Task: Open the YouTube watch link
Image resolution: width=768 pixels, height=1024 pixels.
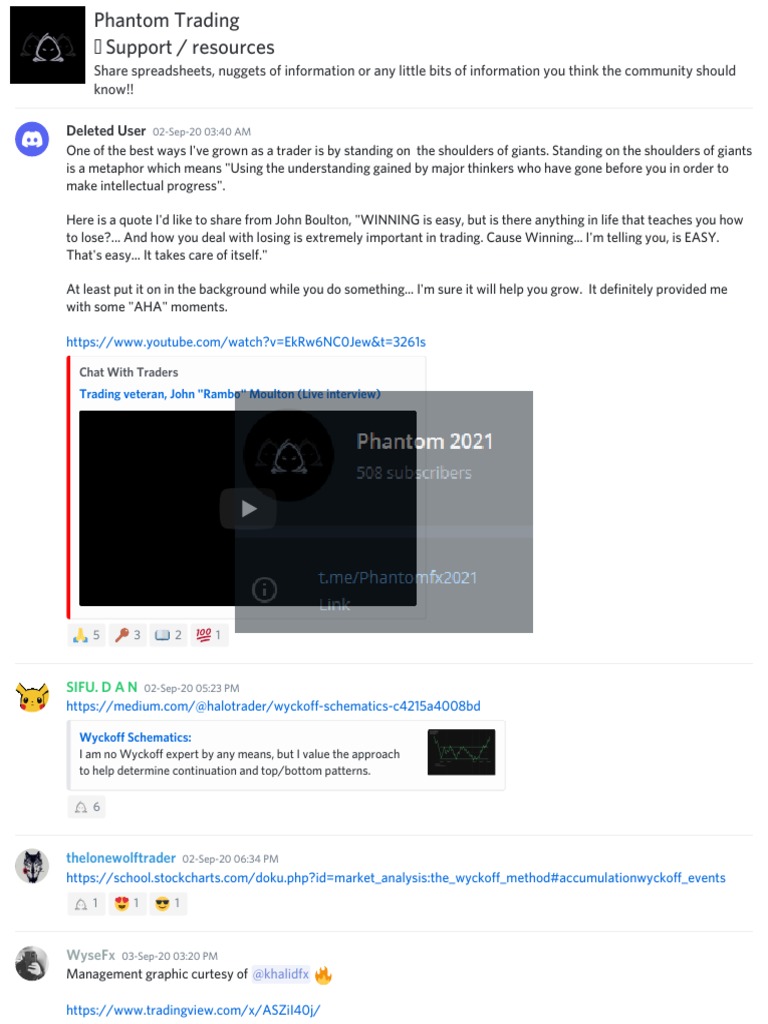Action: 246,342
